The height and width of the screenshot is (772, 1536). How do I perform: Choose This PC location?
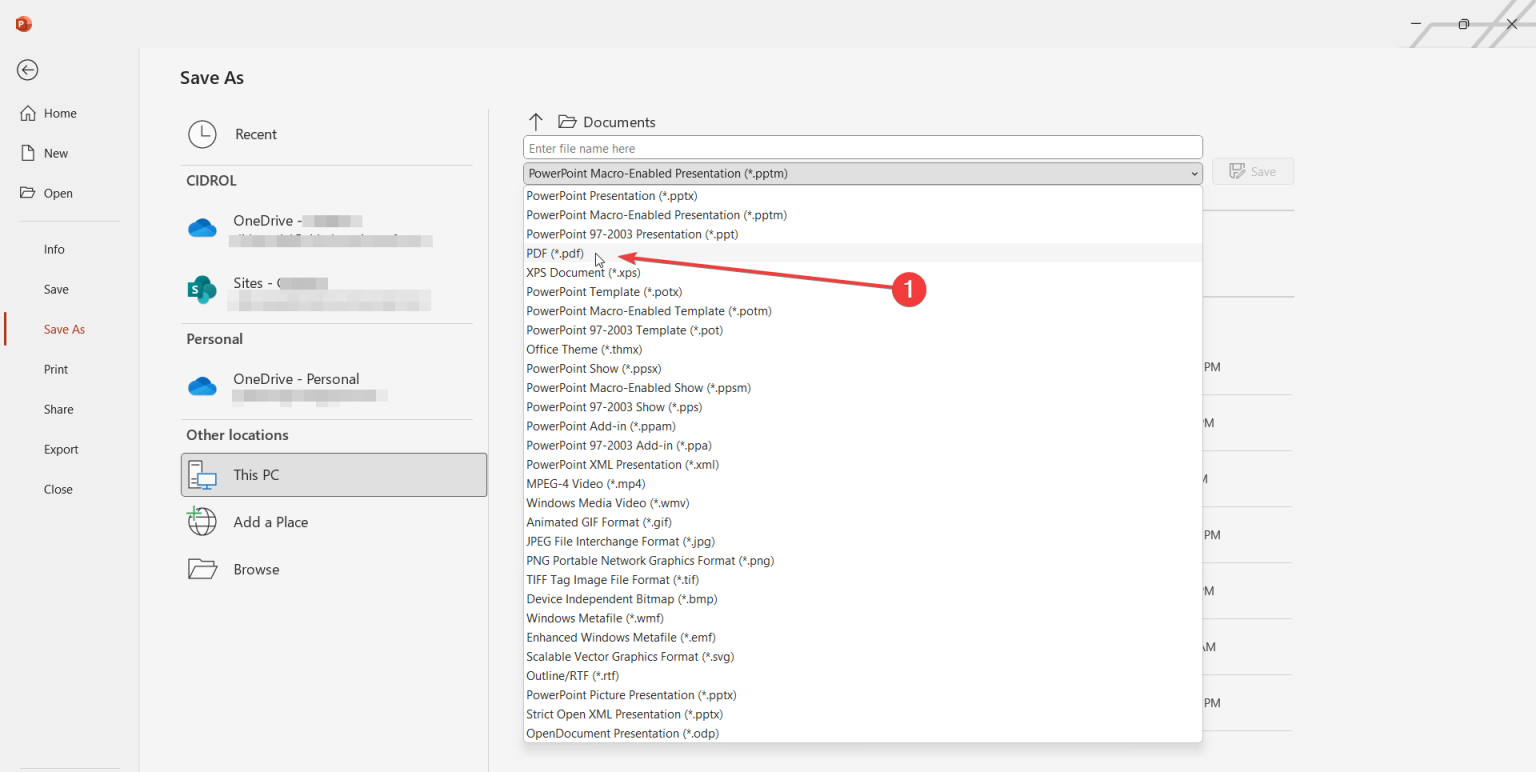pos(334,475)
